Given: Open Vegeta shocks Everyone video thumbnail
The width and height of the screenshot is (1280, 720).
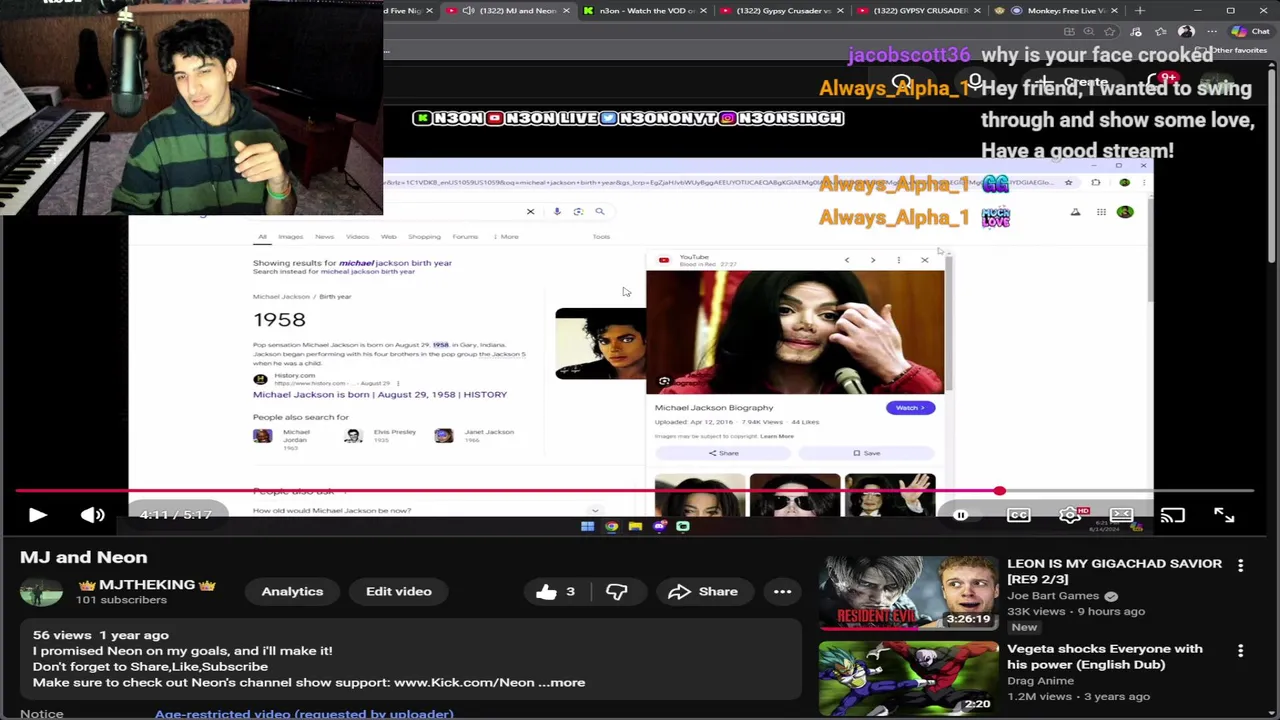Looking at the screenshot, I should coord(908,678).
